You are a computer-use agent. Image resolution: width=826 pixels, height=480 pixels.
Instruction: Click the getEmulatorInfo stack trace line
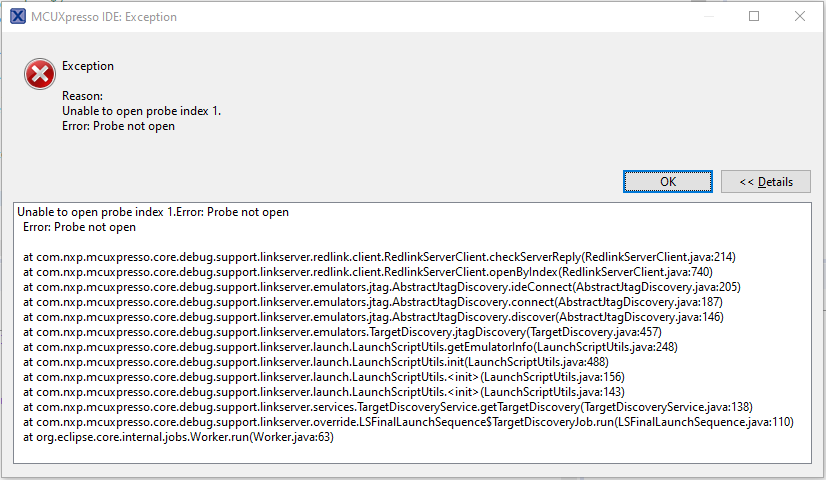click(350, 347)
